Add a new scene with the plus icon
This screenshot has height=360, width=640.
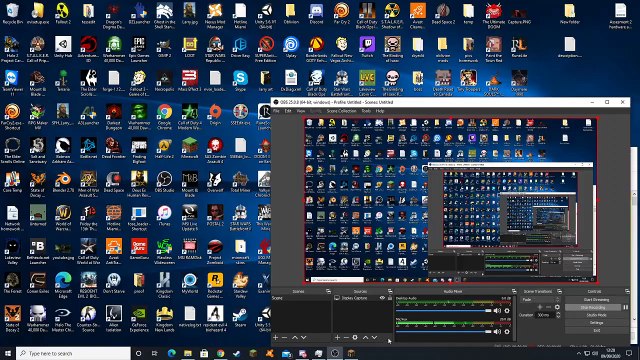276,338
